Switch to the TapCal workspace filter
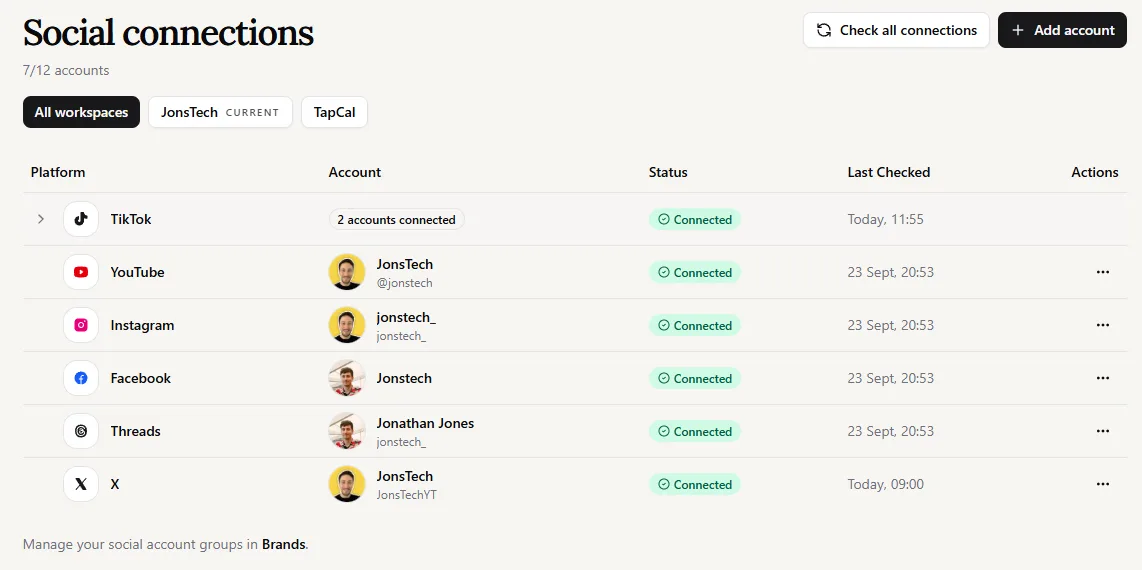This screenshot has height=570, width=1142. click(x=334, y=112)
